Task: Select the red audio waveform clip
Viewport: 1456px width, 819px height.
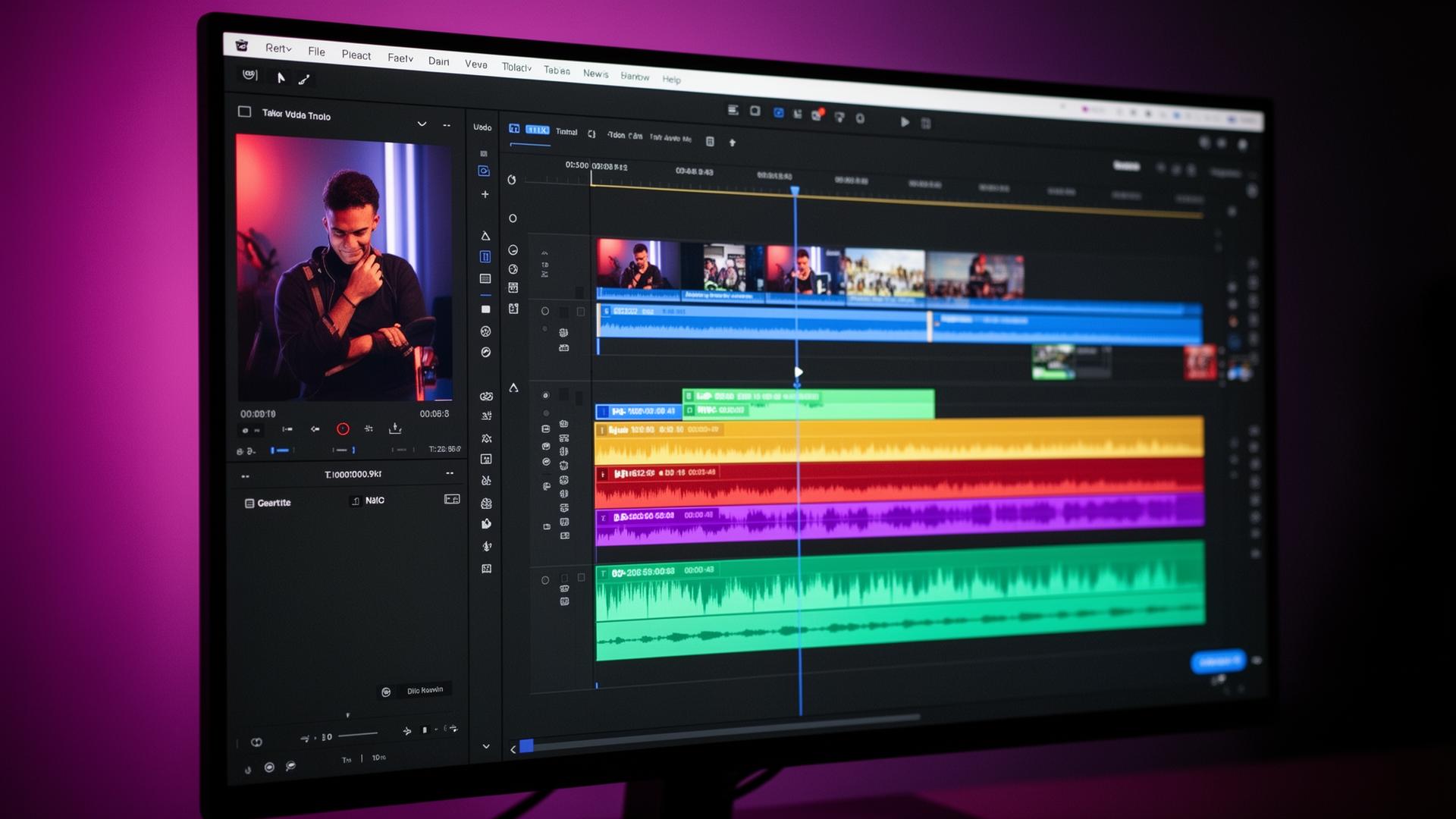Action: point(899,483)
